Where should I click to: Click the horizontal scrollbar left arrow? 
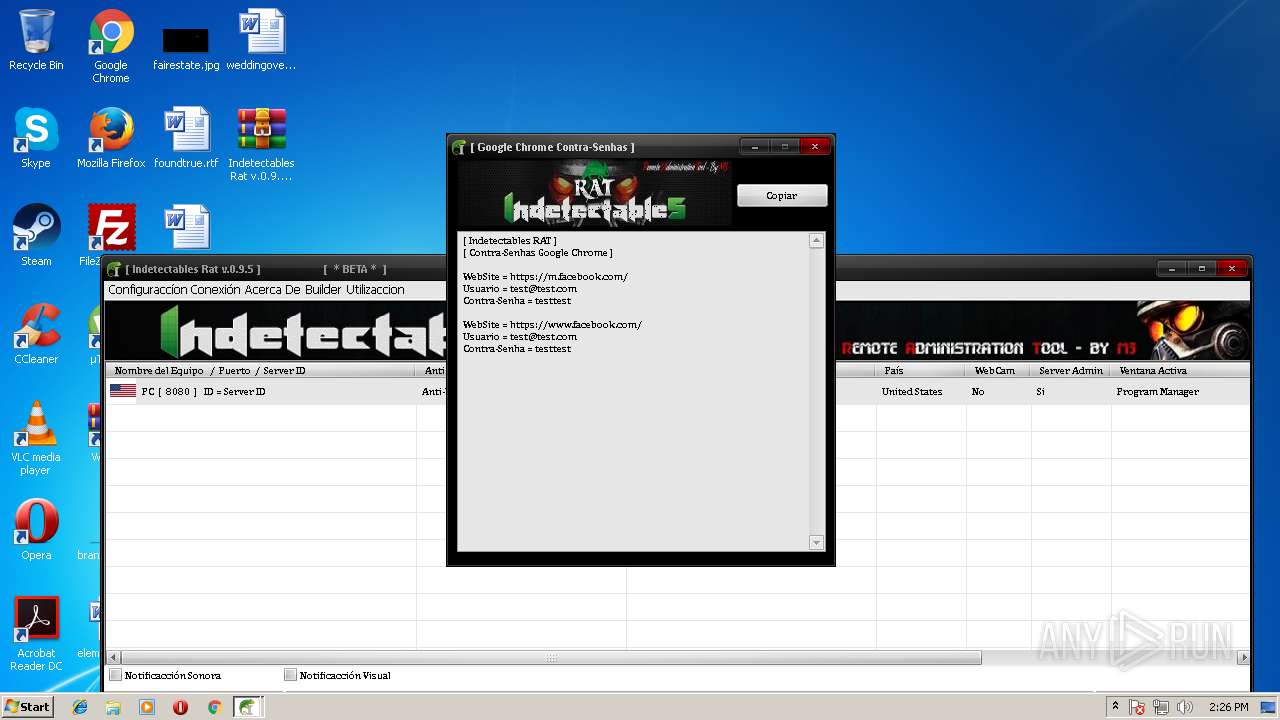(x=112, y=658)
